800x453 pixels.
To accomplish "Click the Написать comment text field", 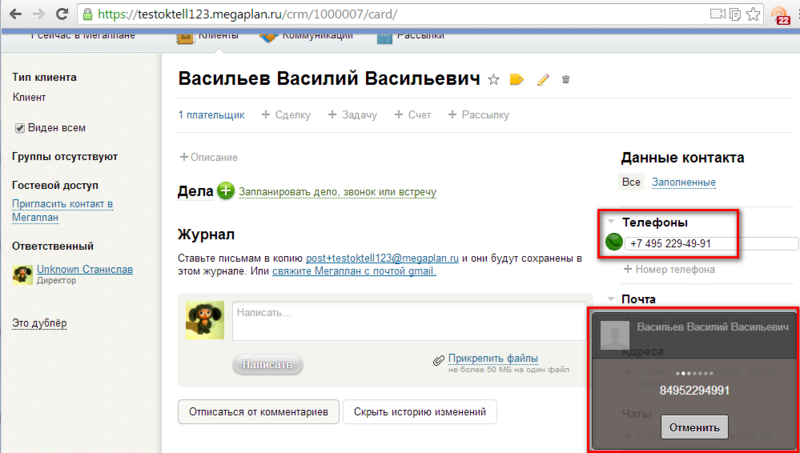I will click(408, 321).
